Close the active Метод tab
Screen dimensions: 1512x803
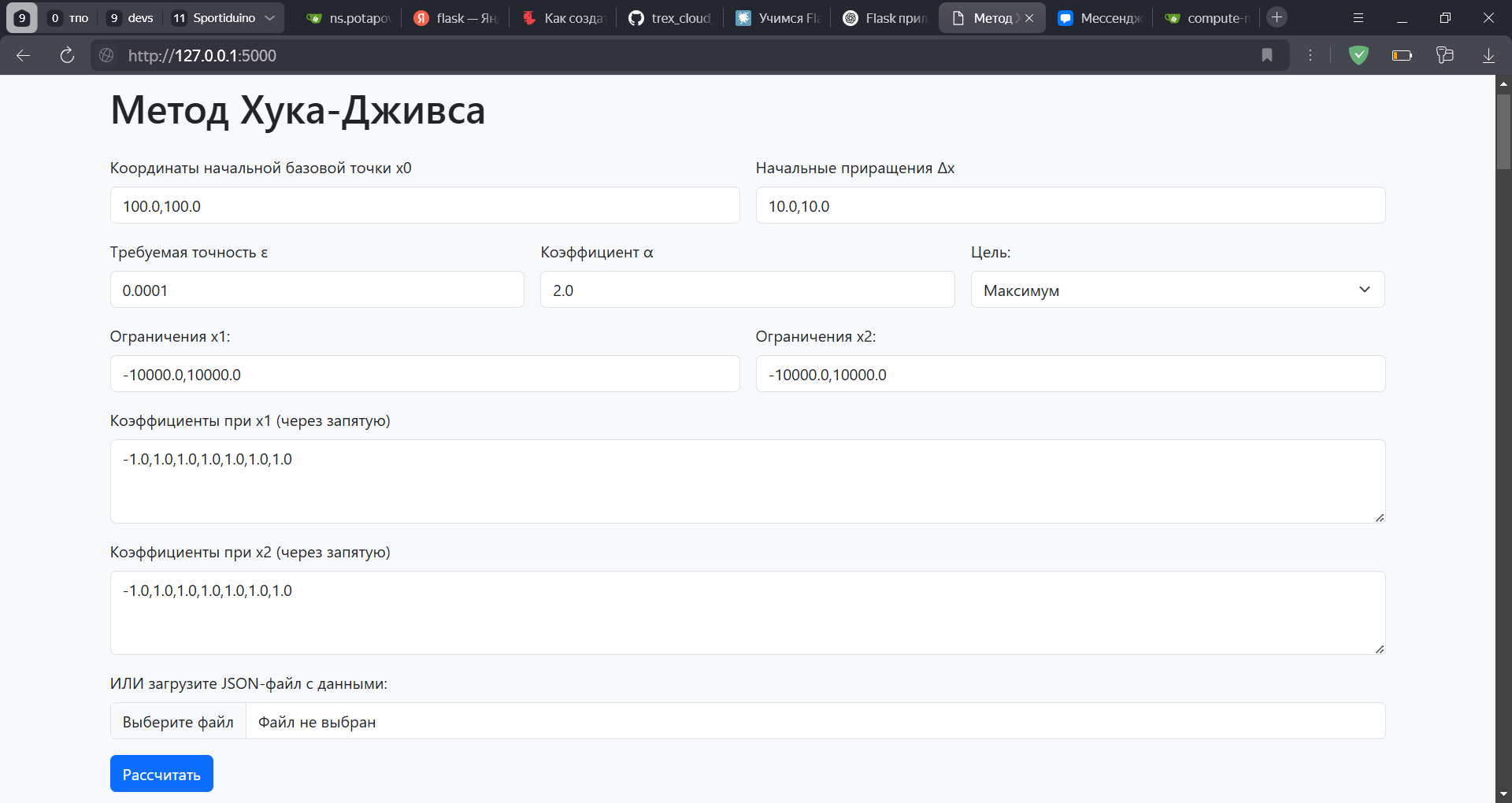(1029, 18)
